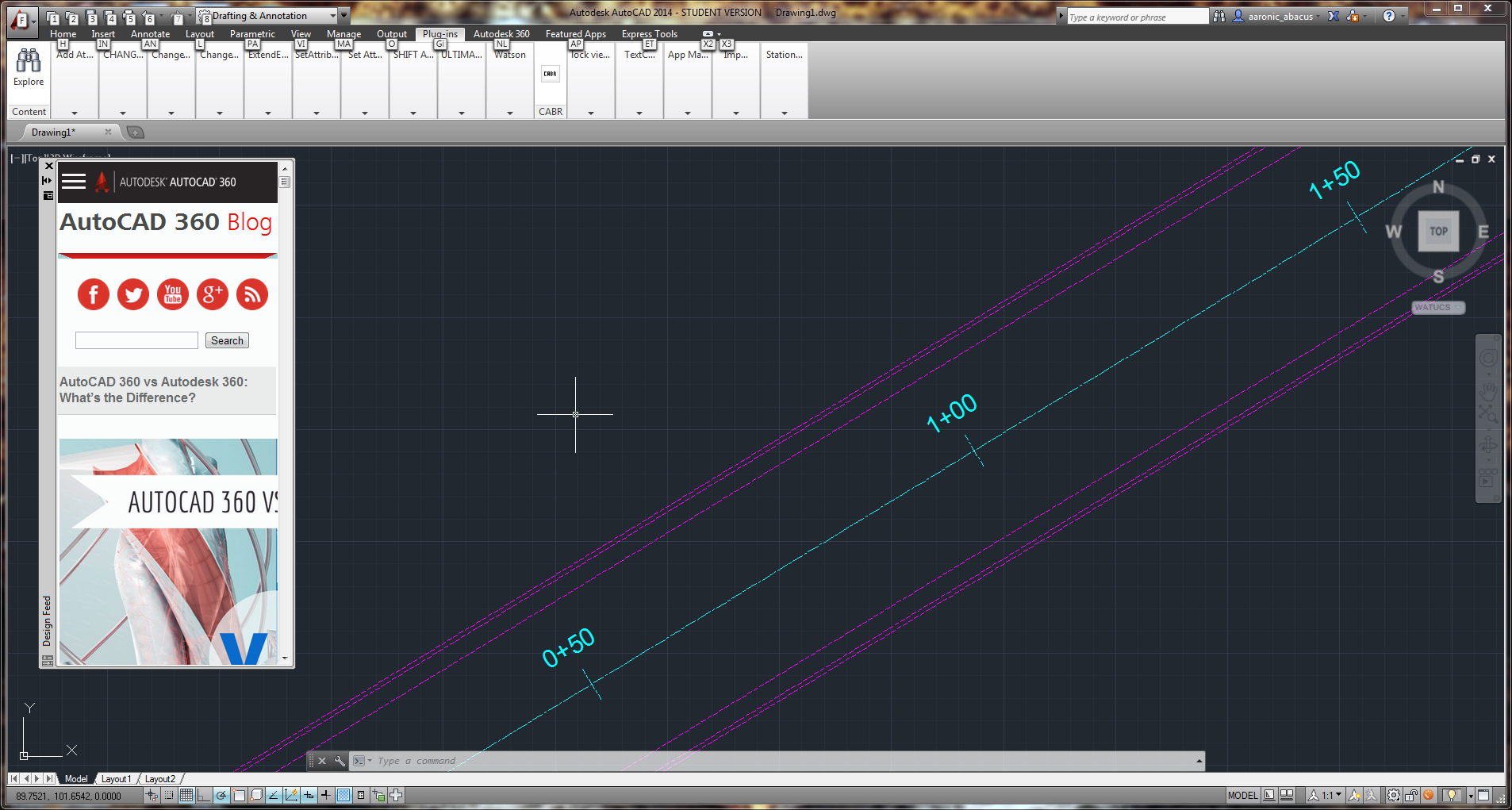The image size is (1512, 810).
Task: Click the command line customize wrench icon
Action: pos(340,761)
